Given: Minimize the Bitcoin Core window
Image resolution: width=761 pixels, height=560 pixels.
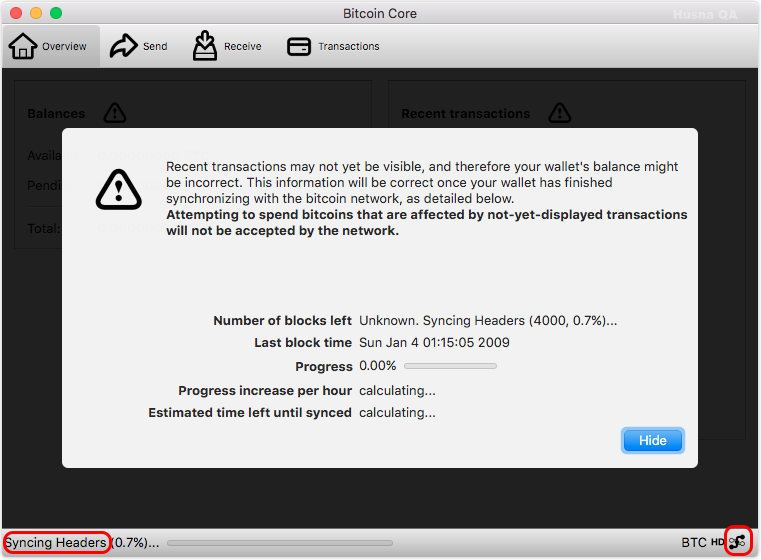Looking at the screenshot, I should point(36,13).
